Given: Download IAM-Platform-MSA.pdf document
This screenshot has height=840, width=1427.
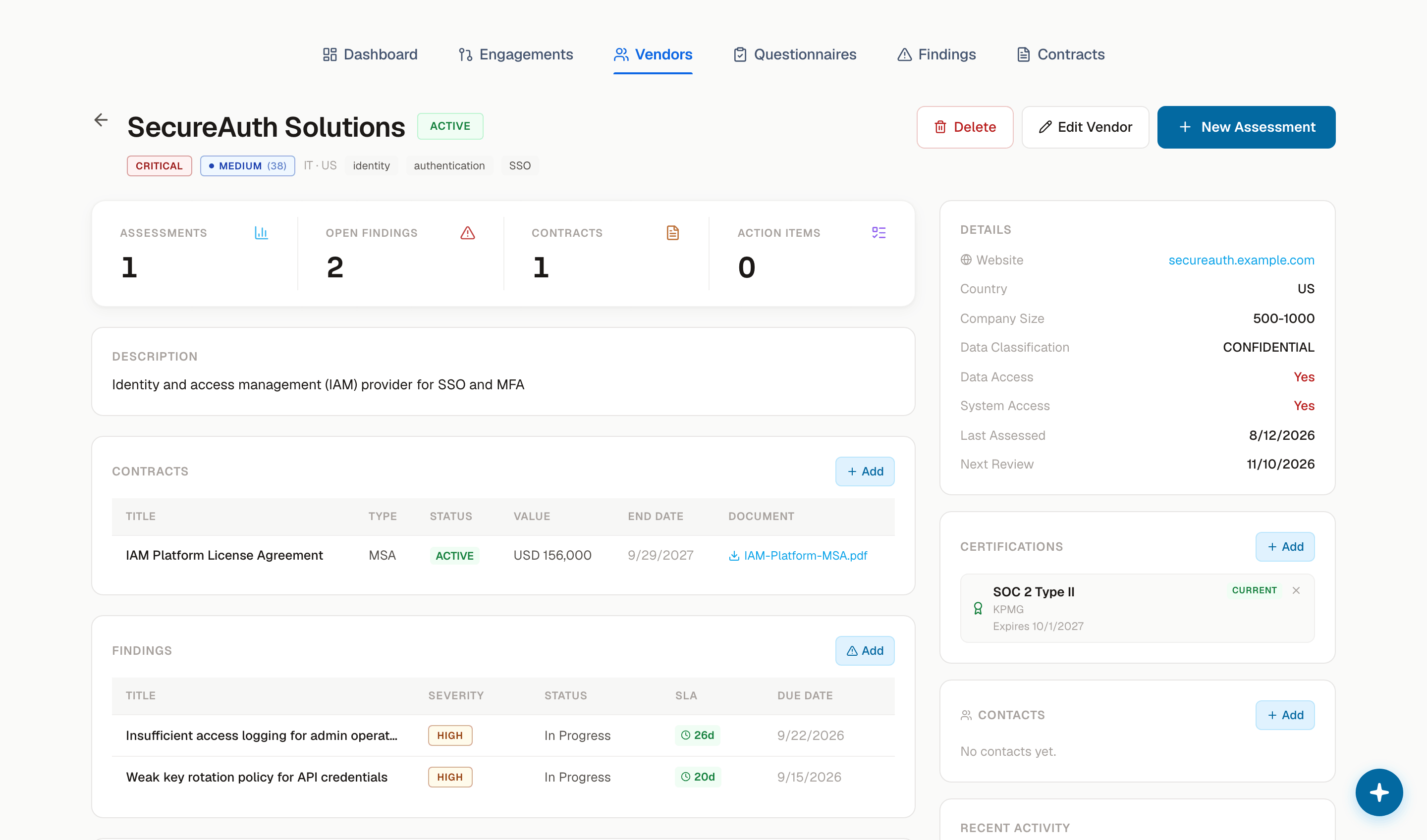Looking at the screenshot, I should coord(798,556).
